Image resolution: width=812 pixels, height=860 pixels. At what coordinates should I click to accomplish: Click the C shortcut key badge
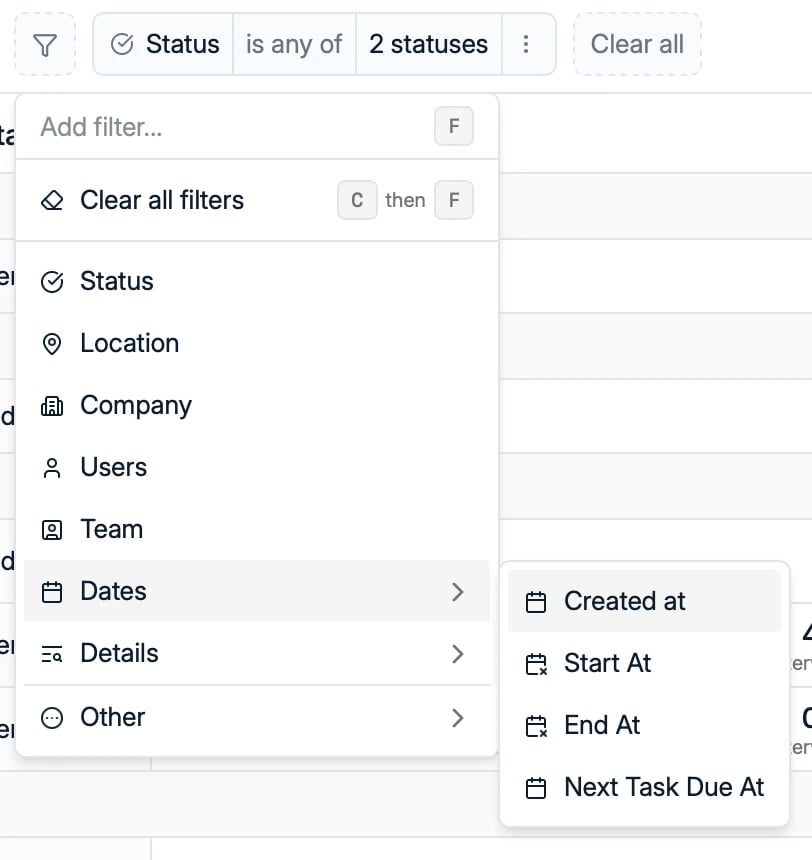coord(357,200)
